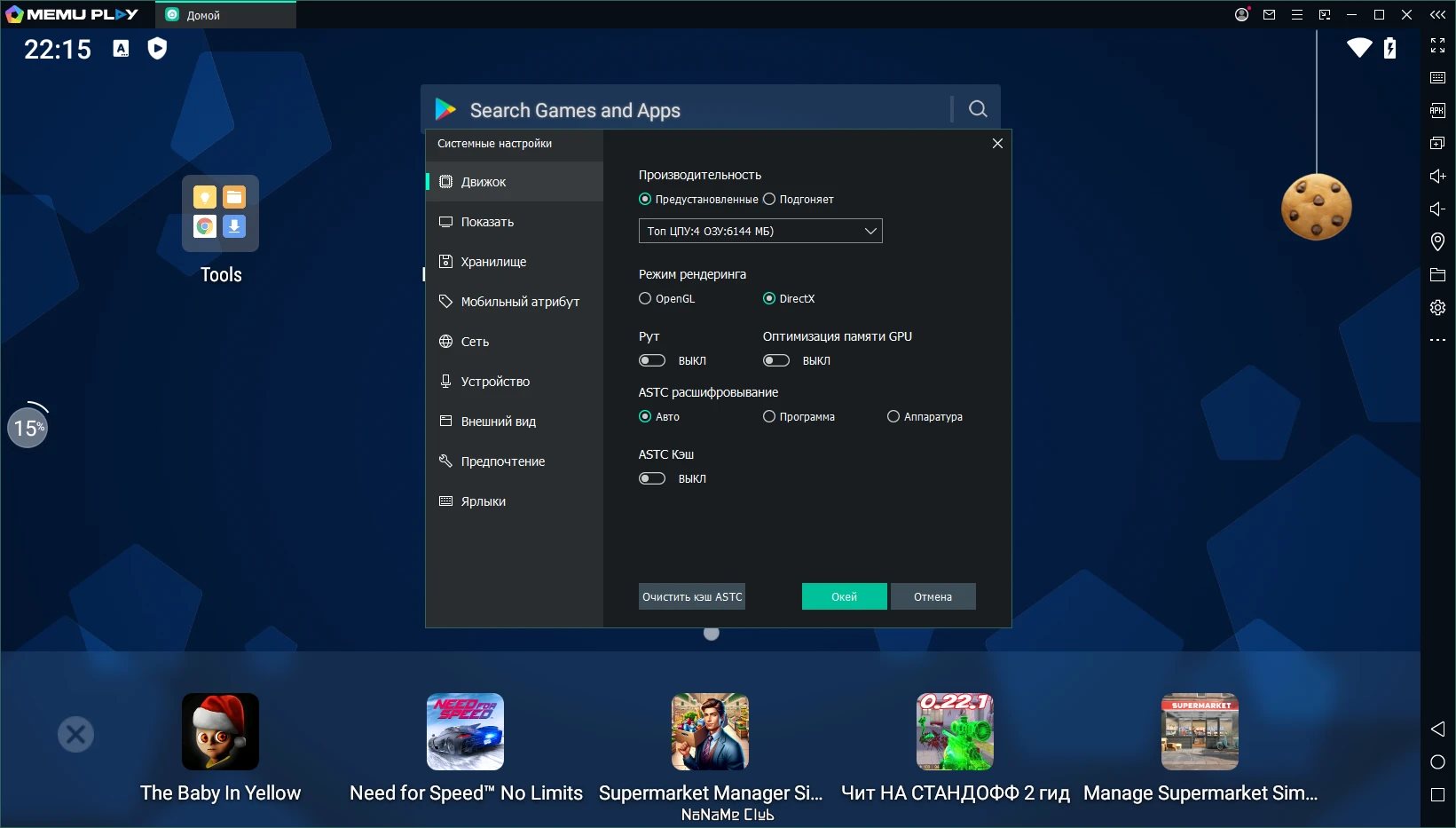This screenshot has height=828, width=1456.
Task: Toggle Оптимизация памяти GPU switch
Action: tap(776, 360)
